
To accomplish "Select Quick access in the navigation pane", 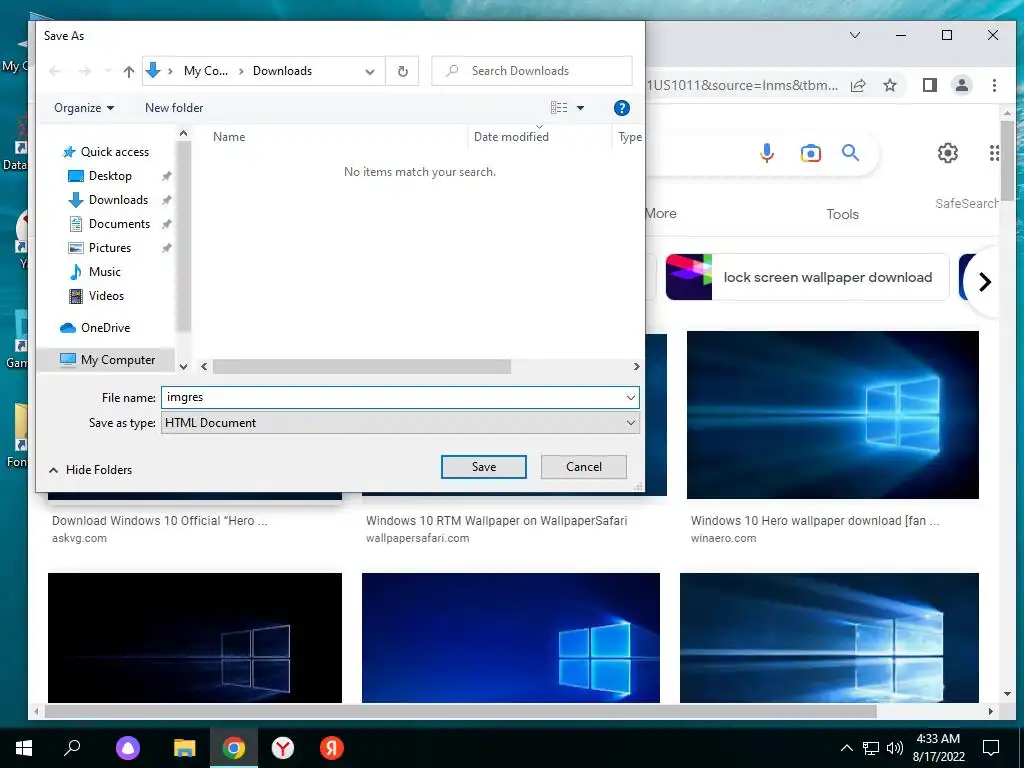I will click(x=106, y=152).
